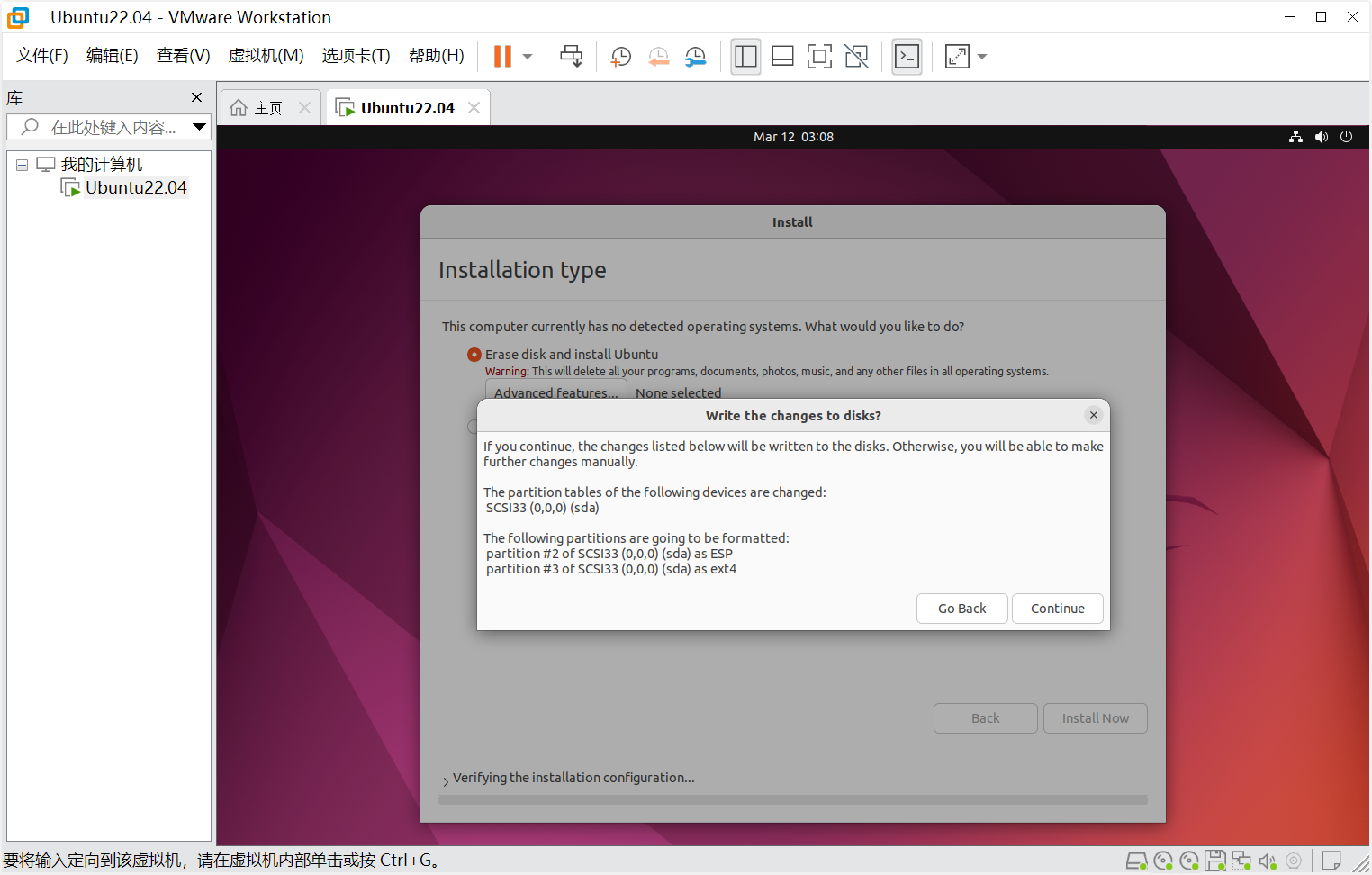Expand the library search dropdown arrow
1372x875 pixels.
pyautogui.click(x=199, y=127)
